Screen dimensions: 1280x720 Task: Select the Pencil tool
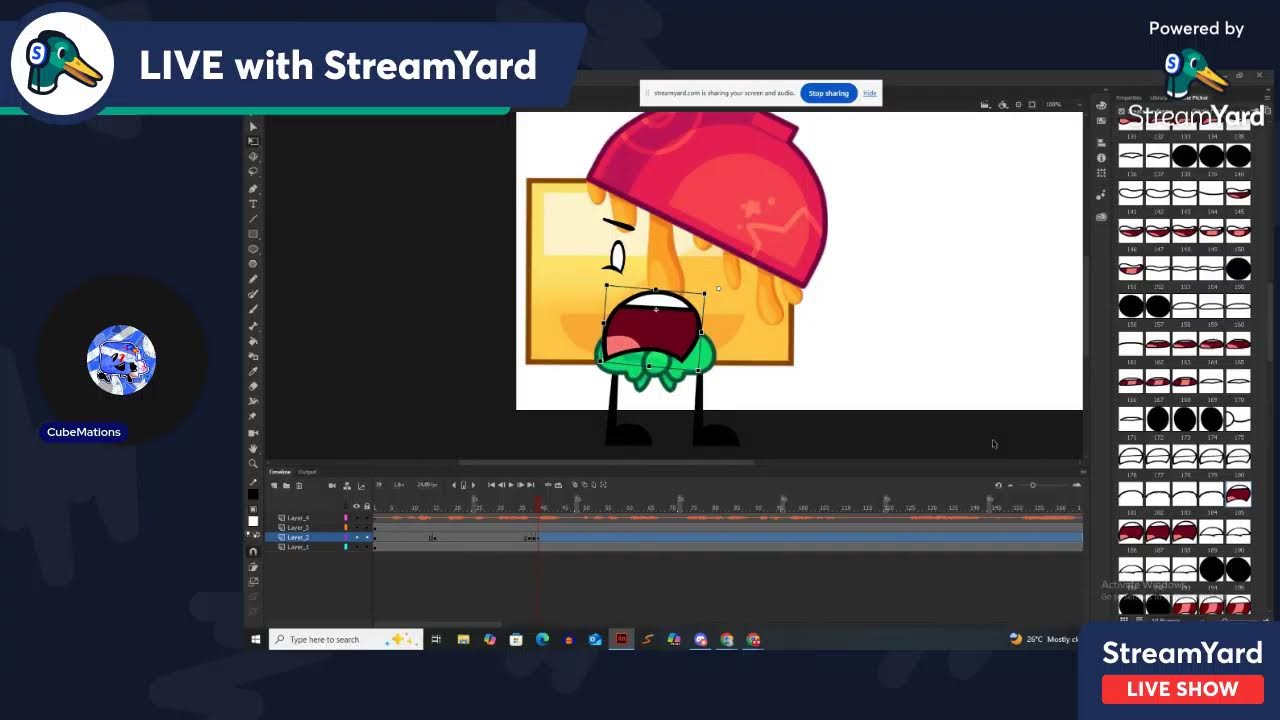(x=253, y=279)
